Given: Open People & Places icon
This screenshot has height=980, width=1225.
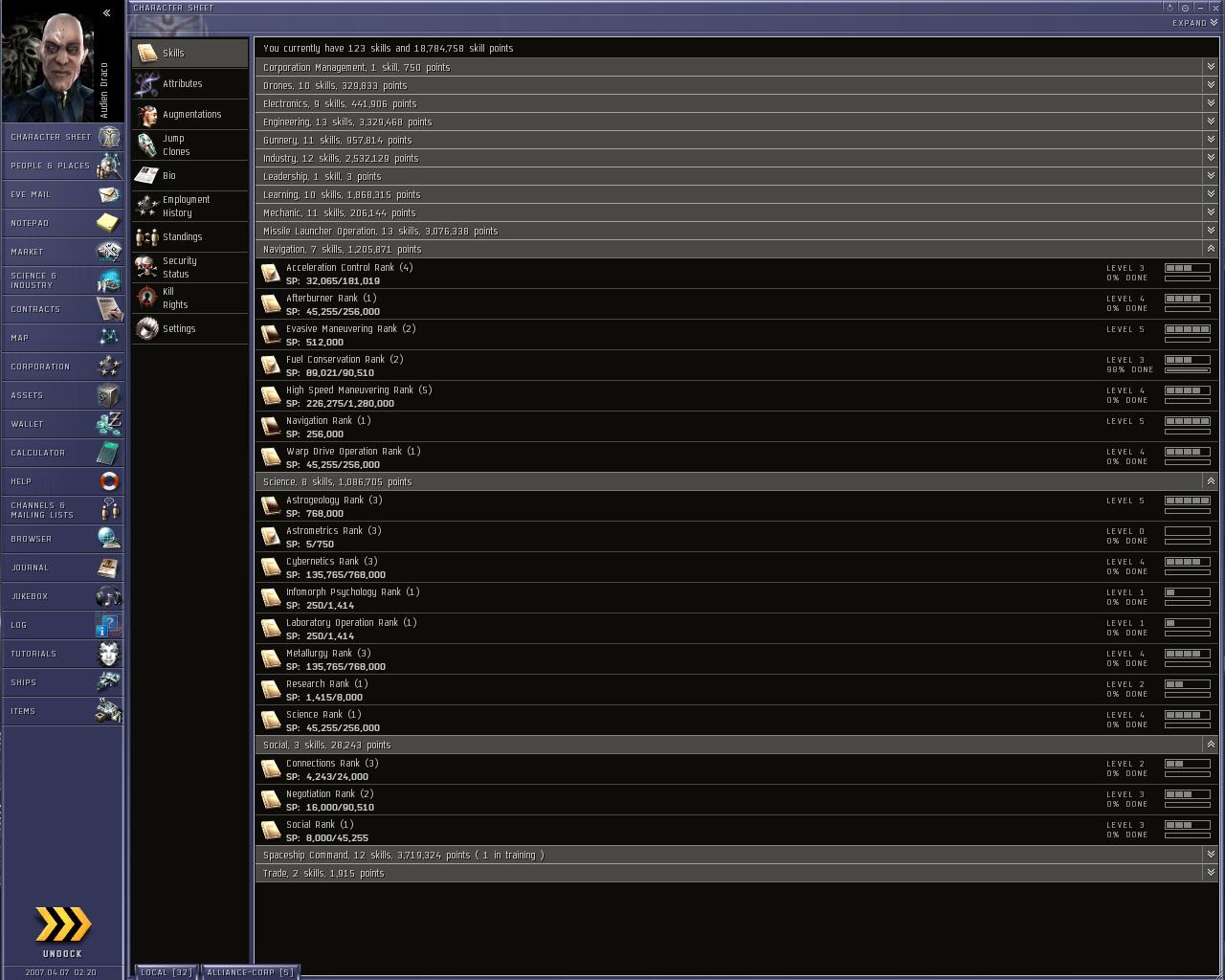Looking at the screenshot, I should tap(109, 166).
